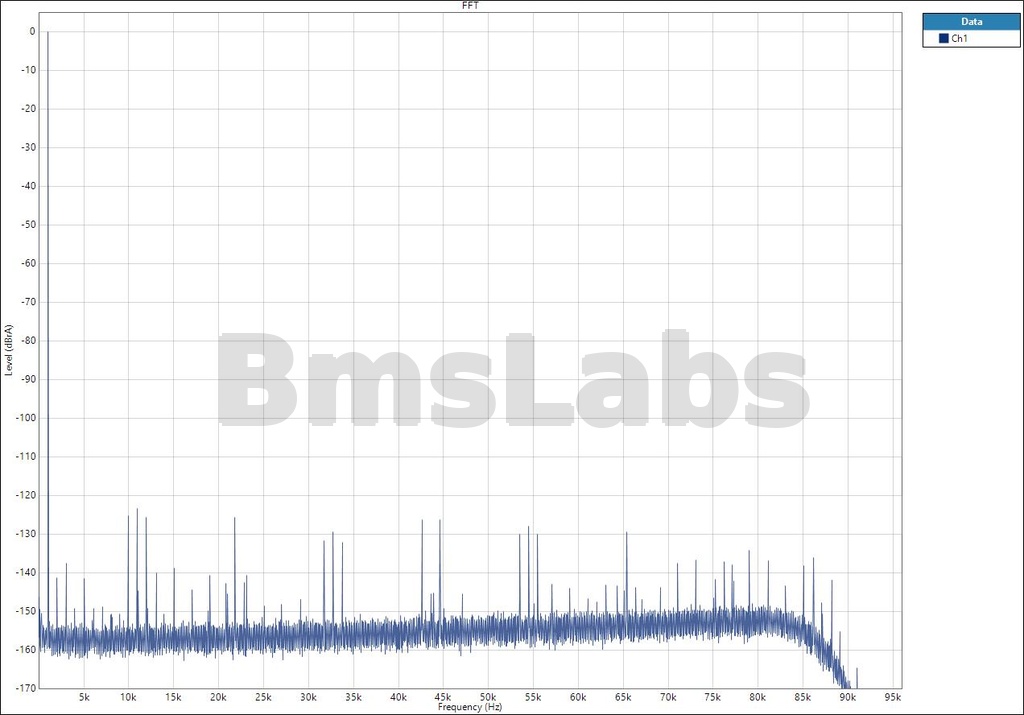The height and width of the screenshot is (715, 1024).
Task: Click the -170 level axis tick label
Action: pos(26,688)
